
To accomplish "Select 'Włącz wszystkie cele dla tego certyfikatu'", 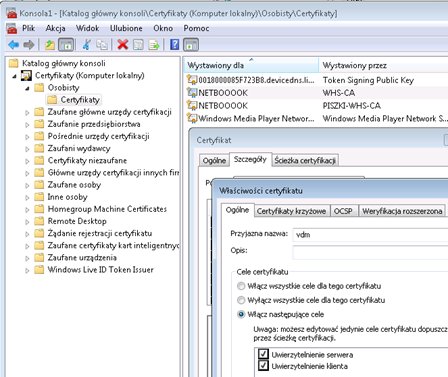I will [241, 286].
